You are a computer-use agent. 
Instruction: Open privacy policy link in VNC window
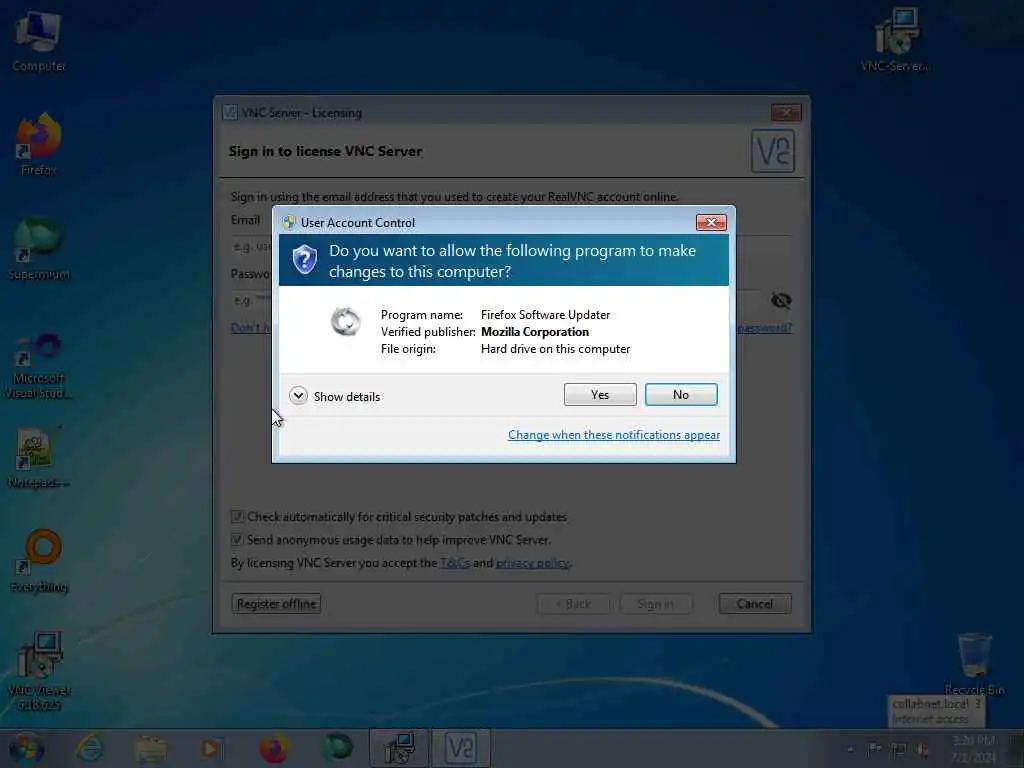(x=532, y=563)
